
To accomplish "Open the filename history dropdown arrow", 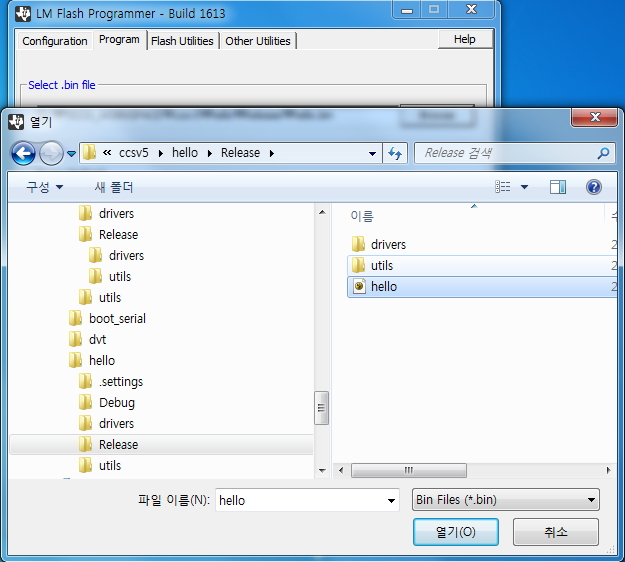I will (391, 501).
